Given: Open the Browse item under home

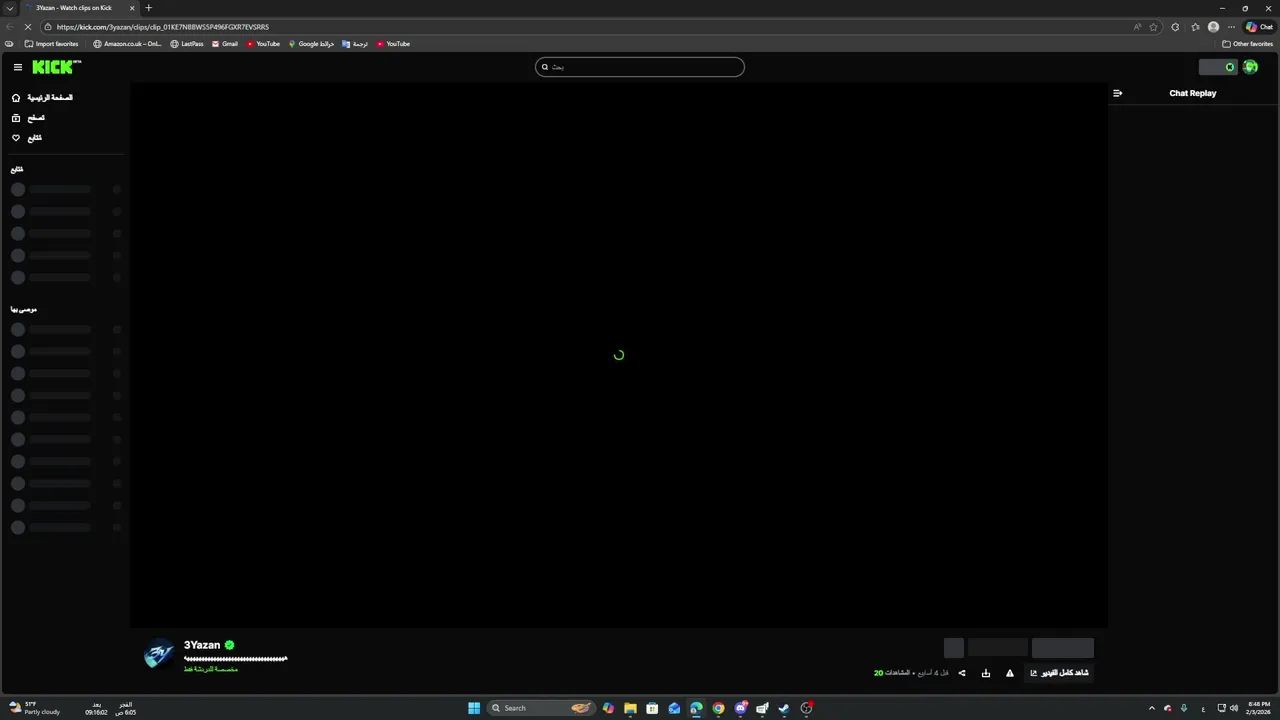Looking at the screenshot, I should 28,118.
